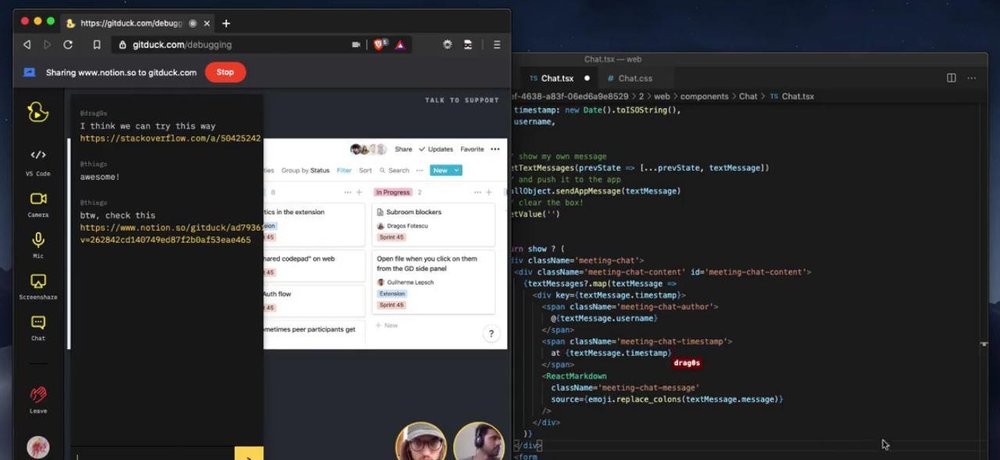This screenshot has width=1000, height=460.
Task: Click participant video thumbnail with headphones
Action: [x=479, y=441]
